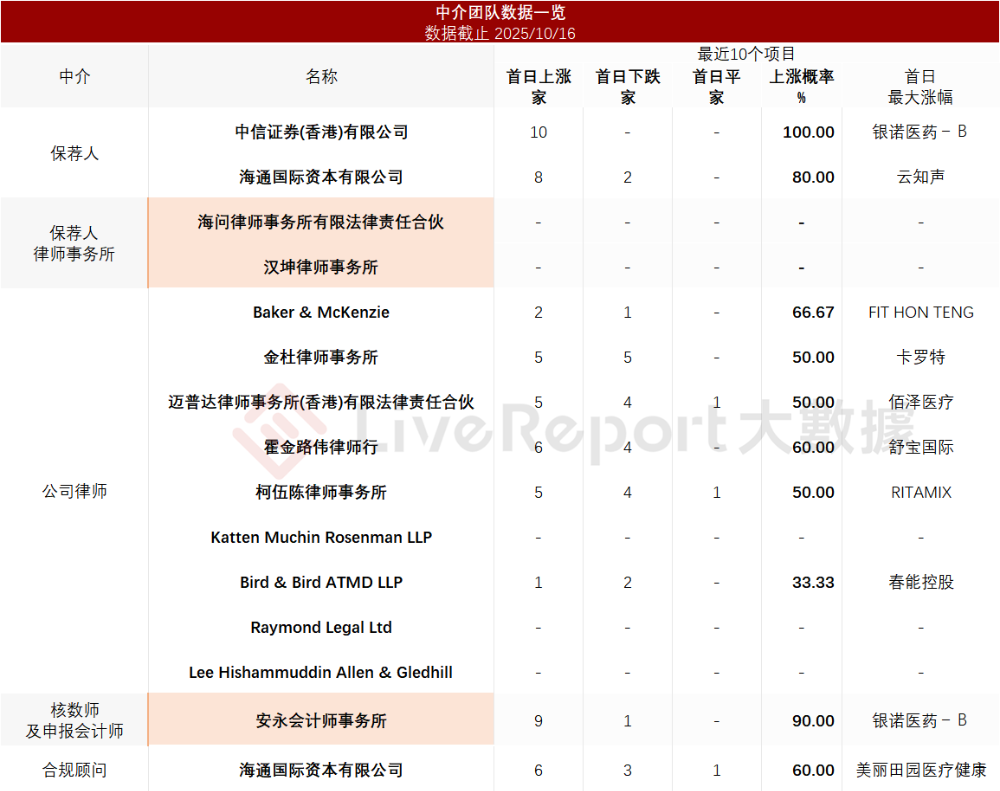The height and width of the screenshot is (791, 1000).
Task: Select the 核数师及申报会计师 category cell
Action: (x=75, y=720)
